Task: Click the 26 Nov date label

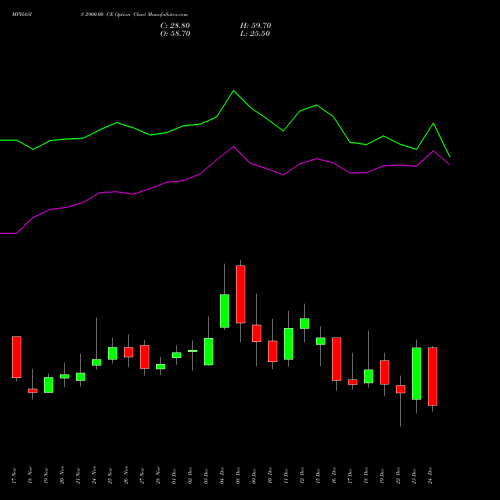Action: click(x=126, y=476)
